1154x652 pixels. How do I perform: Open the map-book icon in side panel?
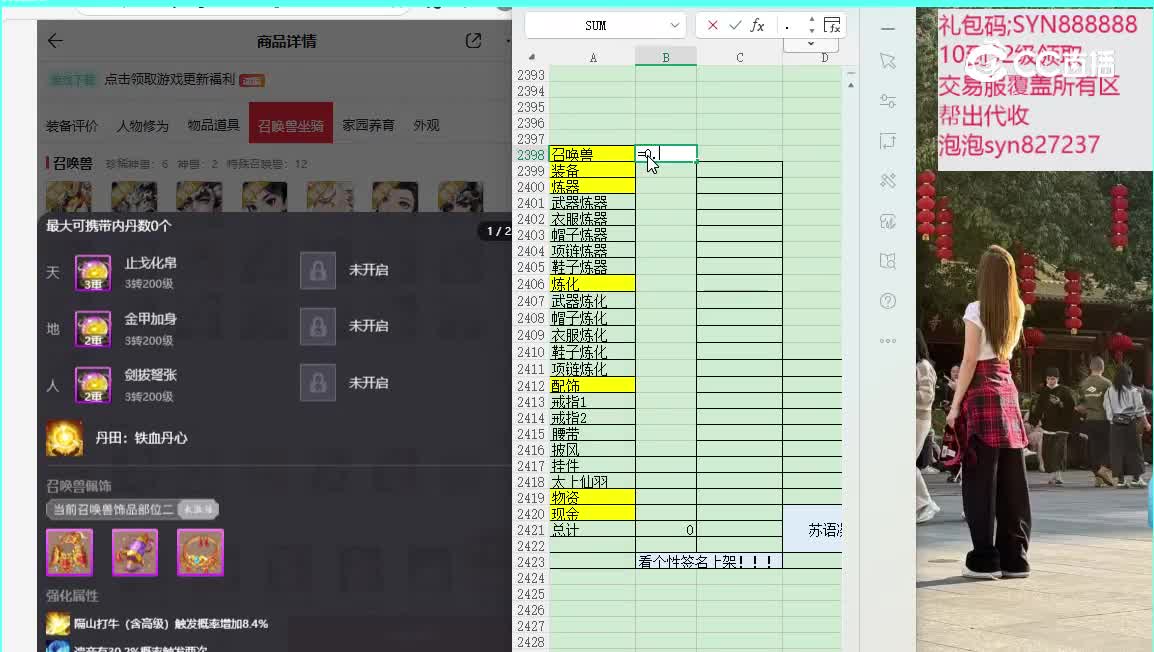click(x=888, y=261)
